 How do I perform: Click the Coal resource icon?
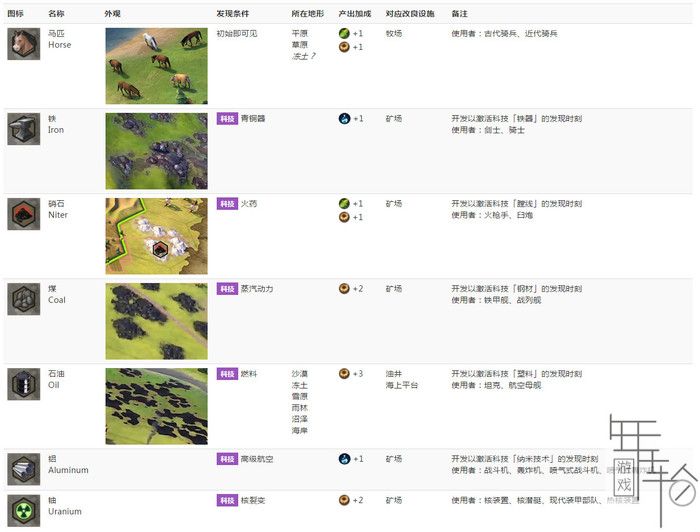click(x=24, y=299)
